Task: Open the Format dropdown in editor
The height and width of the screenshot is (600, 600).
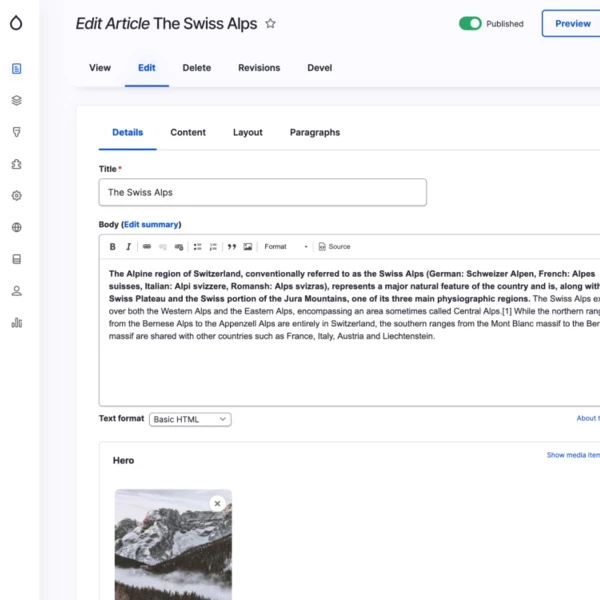Action: tap(286, 247)
